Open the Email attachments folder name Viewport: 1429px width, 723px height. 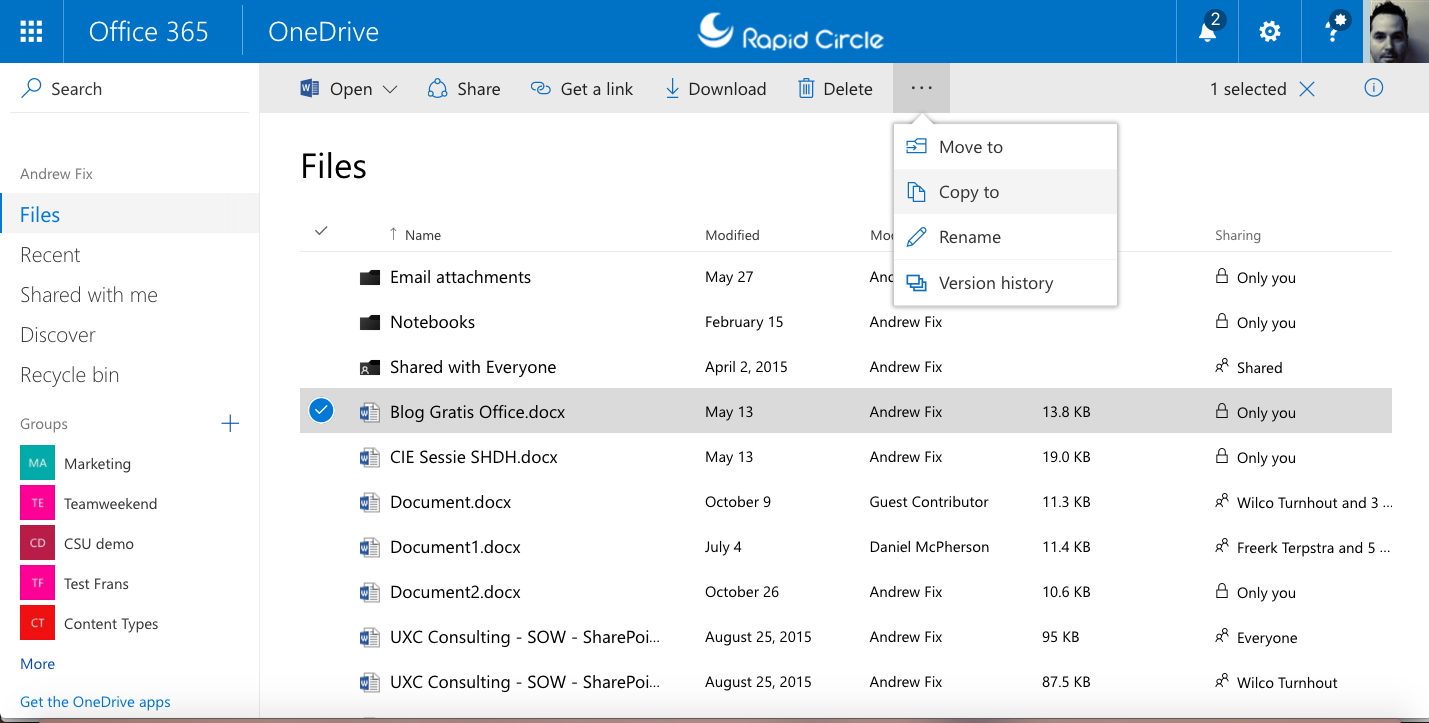[x=460, y=277]
